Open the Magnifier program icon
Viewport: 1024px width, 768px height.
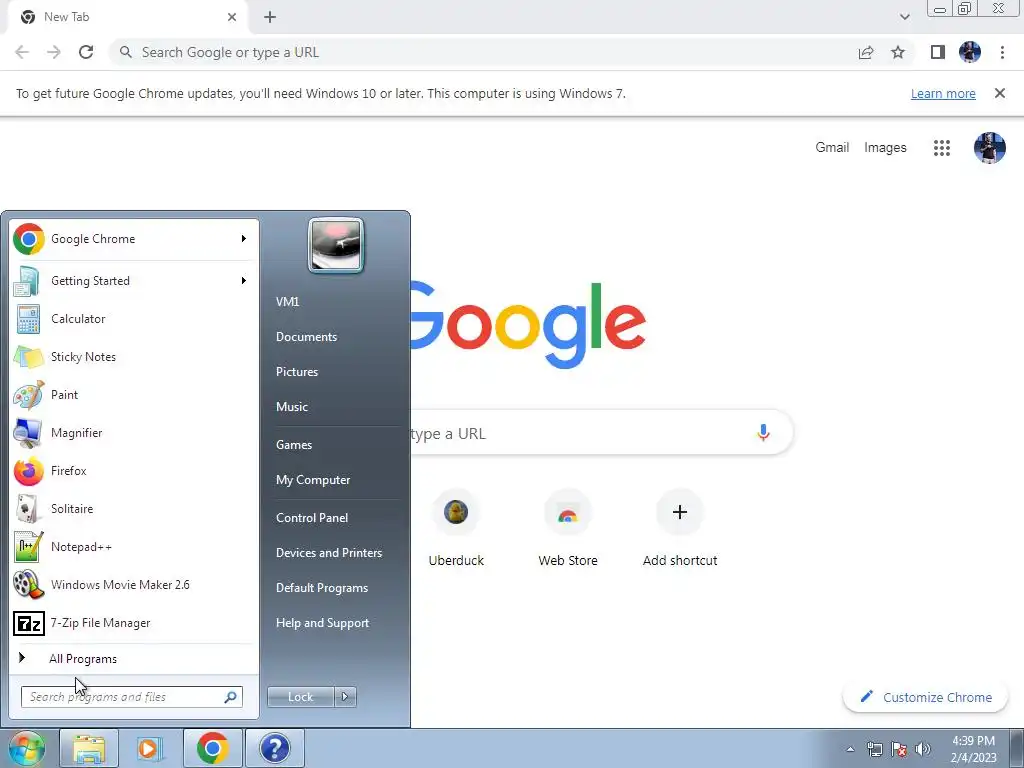[27, 433]
